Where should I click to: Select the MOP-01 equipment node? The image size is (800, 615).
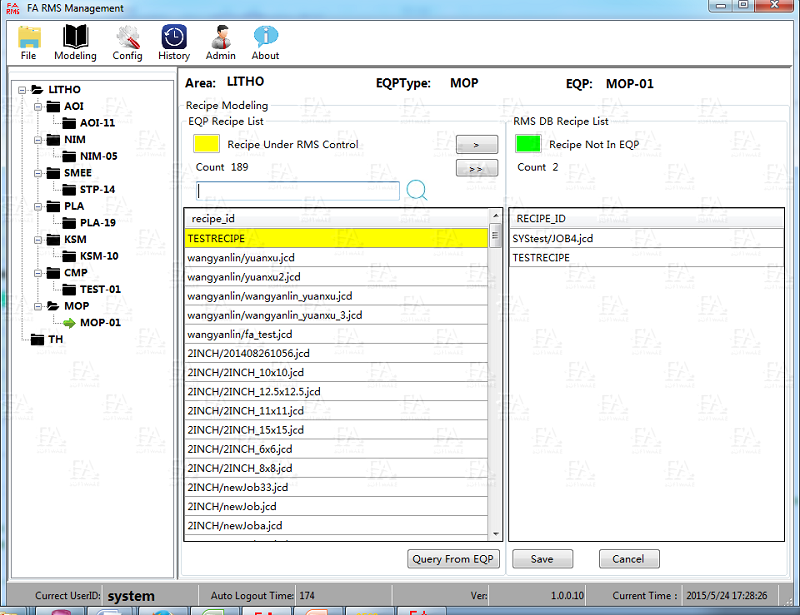(100, 322)
